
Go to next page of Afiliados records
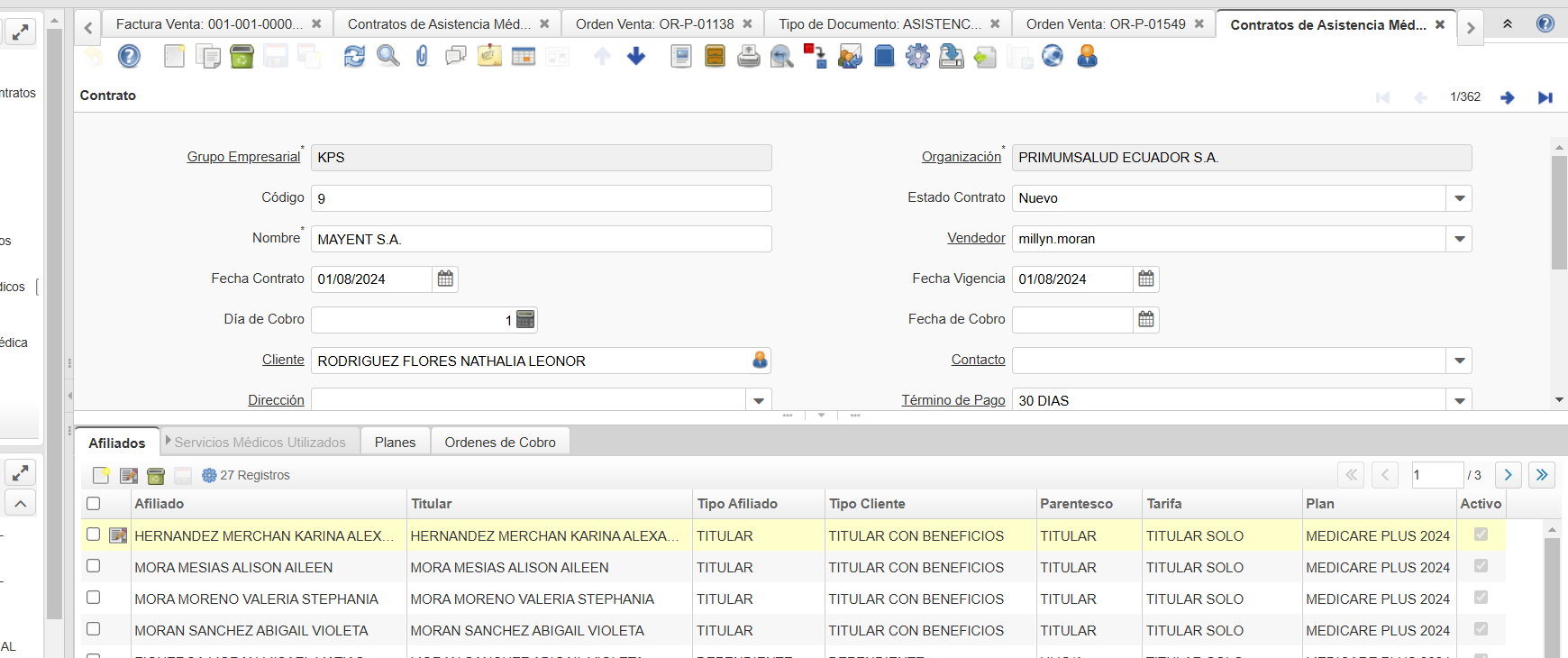coord(1508,474)
